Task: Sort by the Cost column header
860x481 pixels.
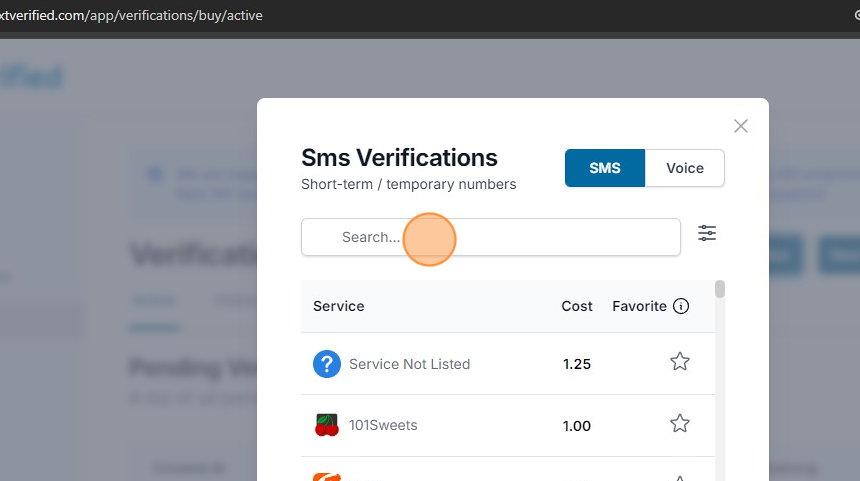Action: [x=577, y=306]
